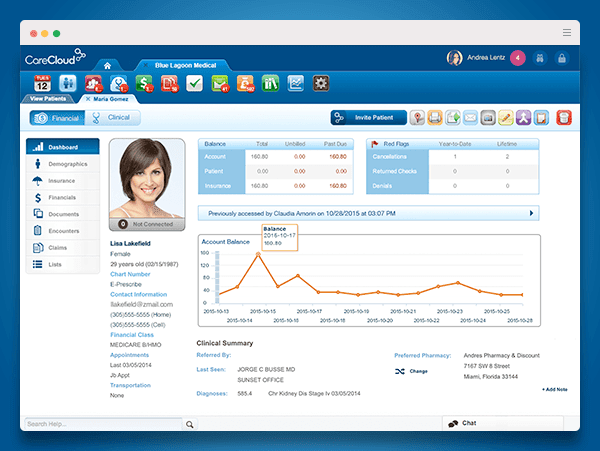Open Documents in sidebar
Viewport: 600px width, 451px height.
click(63, 214)
